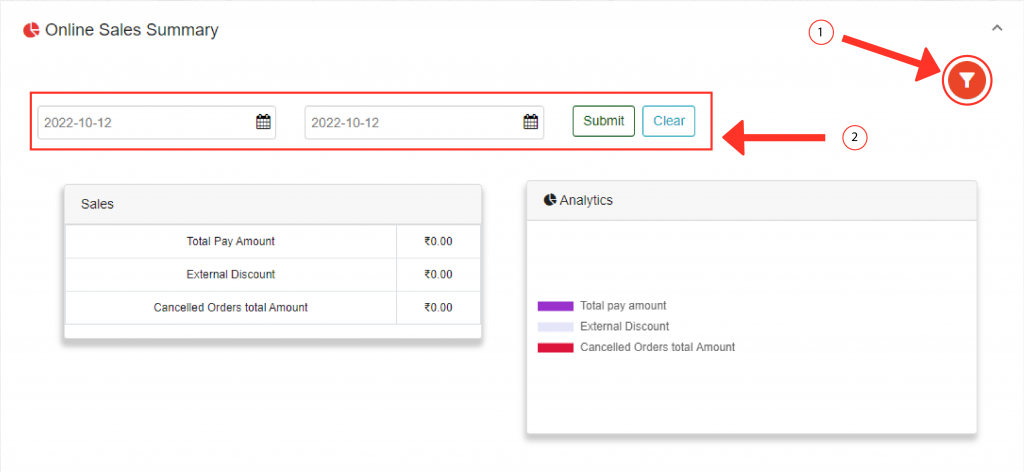Toggle the red Cancelled Orders legend swatch
Image resolution: width=1024 pixels, height=472 pixels.
(555, 348)
